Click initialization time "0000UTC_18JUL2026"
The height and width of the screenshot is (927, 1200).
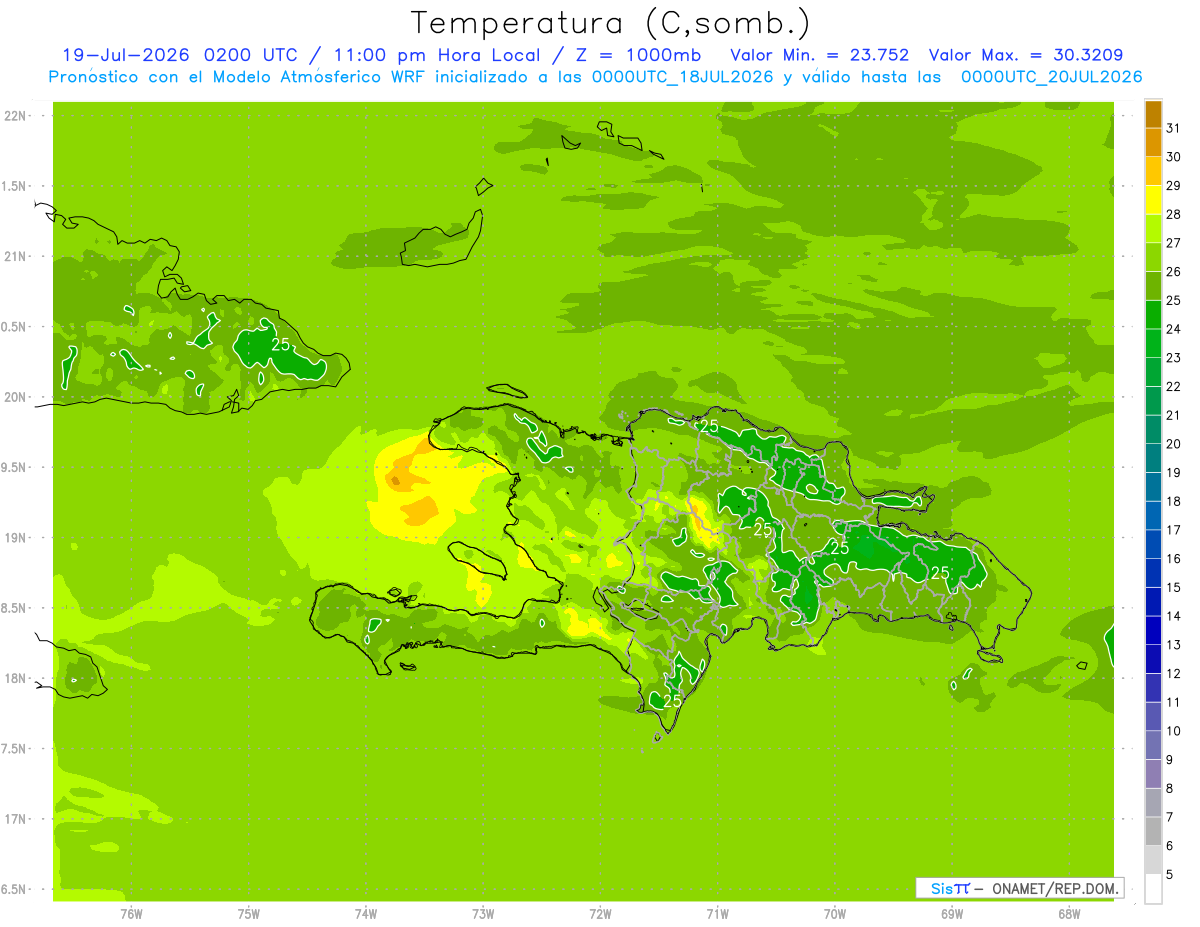pos(683,77)
